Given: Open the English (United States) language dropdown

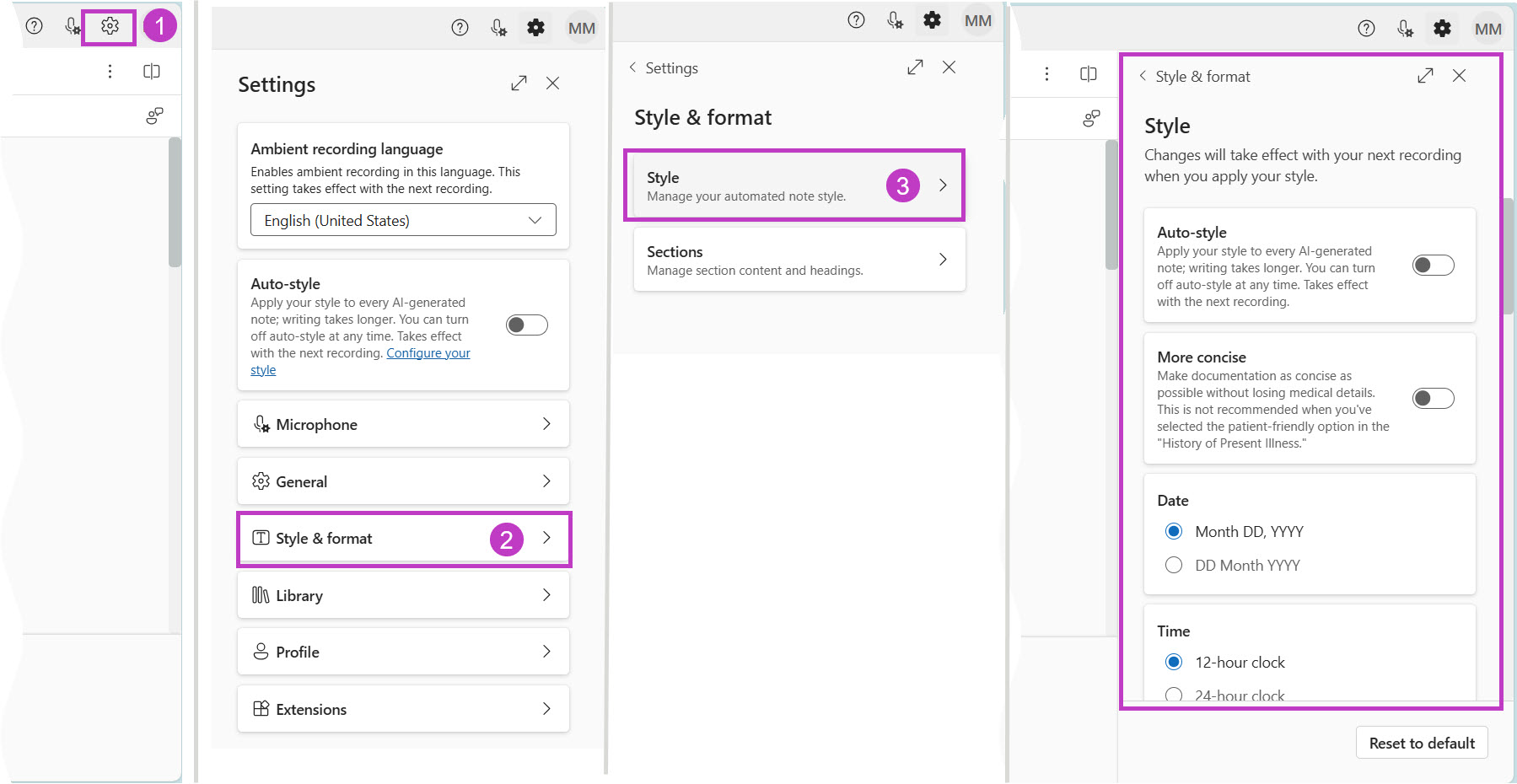Looking at the screenshot, I should coord(403,220).
